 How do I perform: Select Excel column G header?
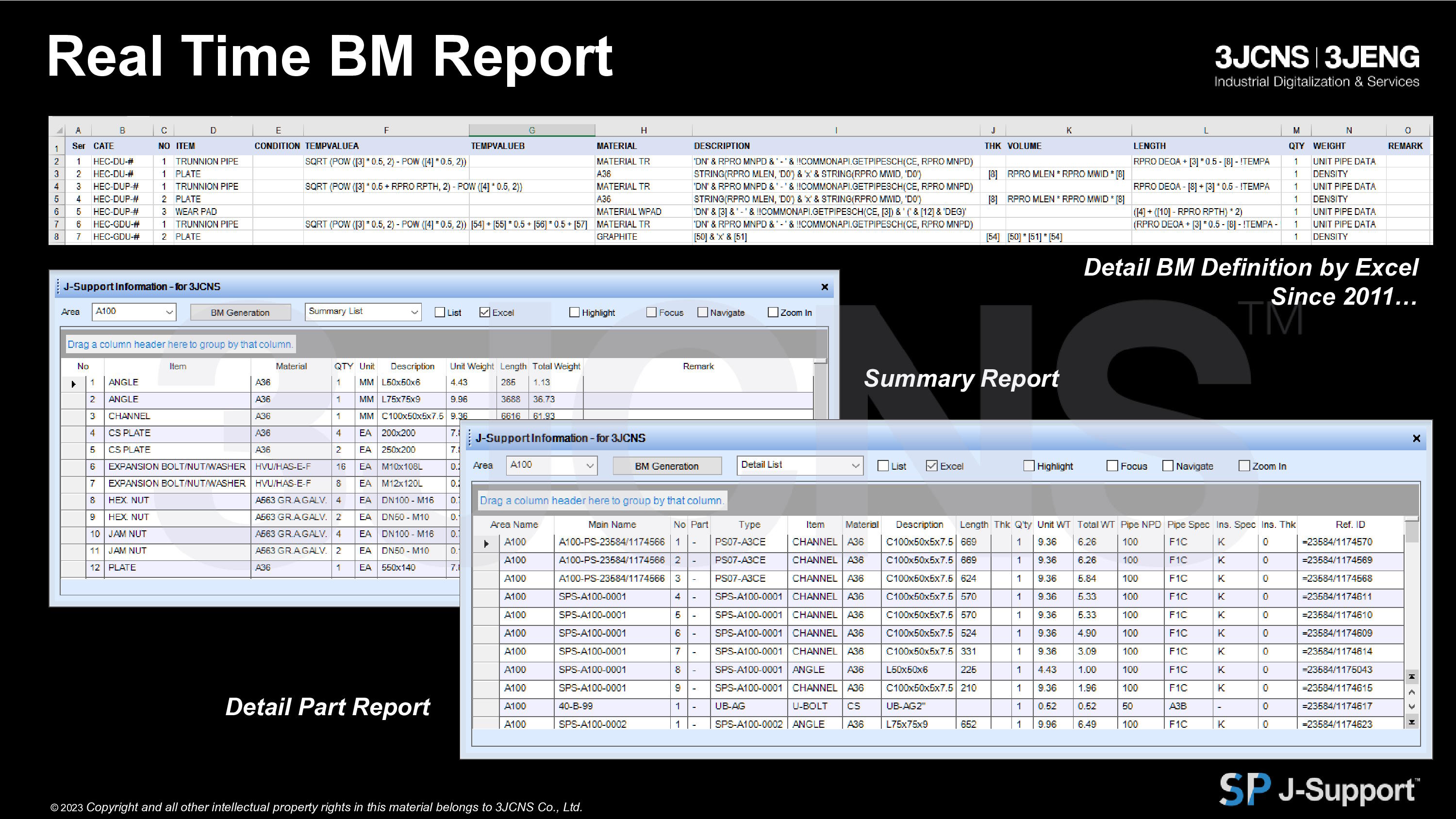(532, 130)
